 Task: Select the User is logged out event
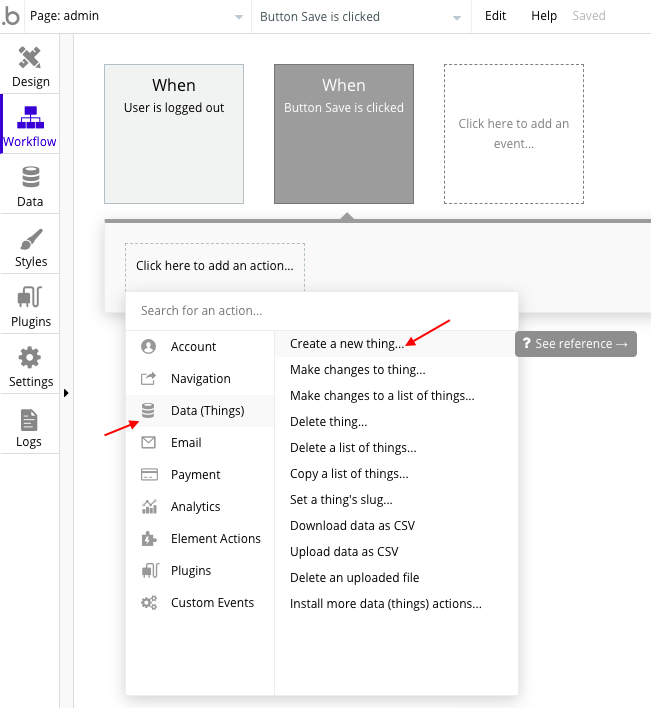(174, 134)
